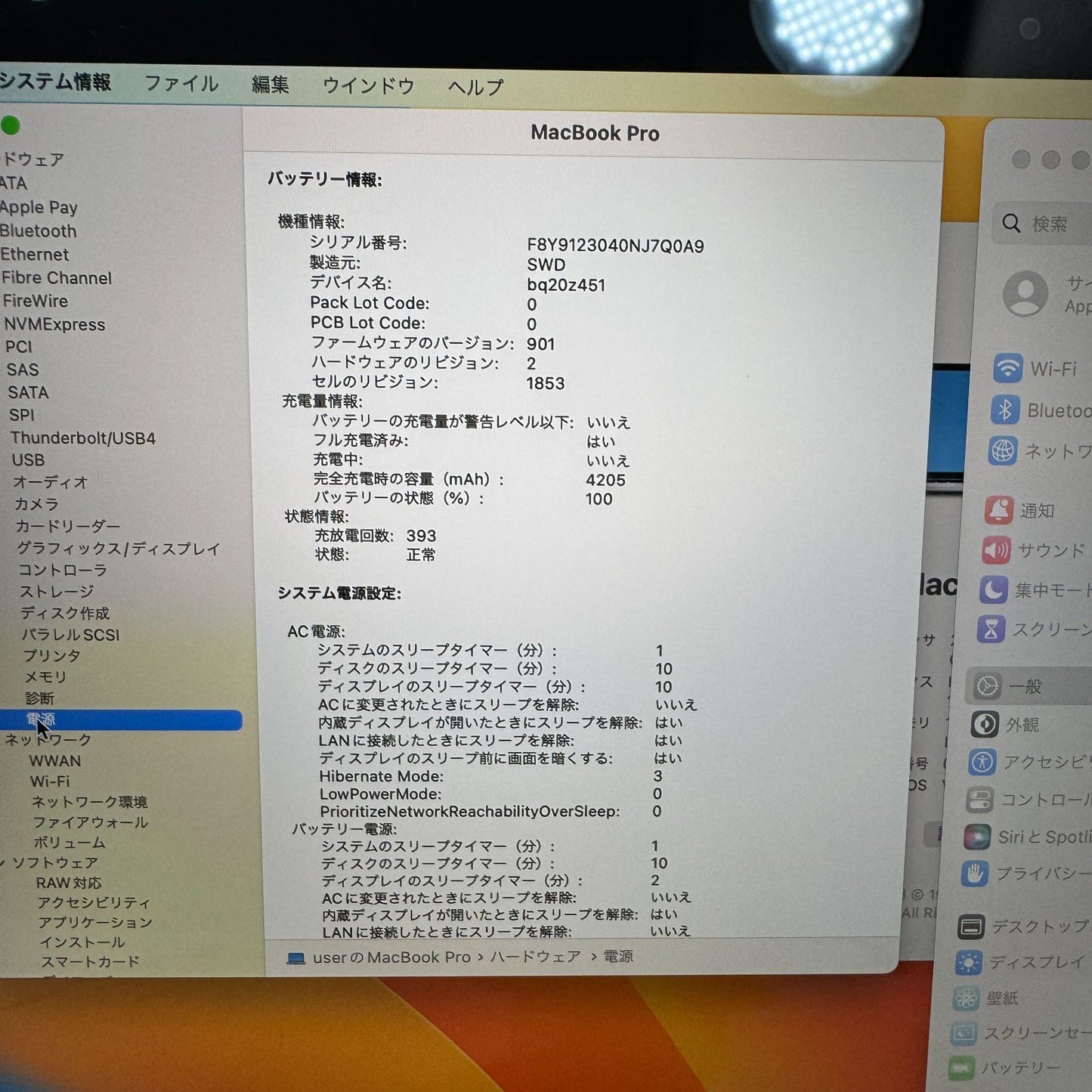Select FireWire in the sidebar

coord(36,301)
